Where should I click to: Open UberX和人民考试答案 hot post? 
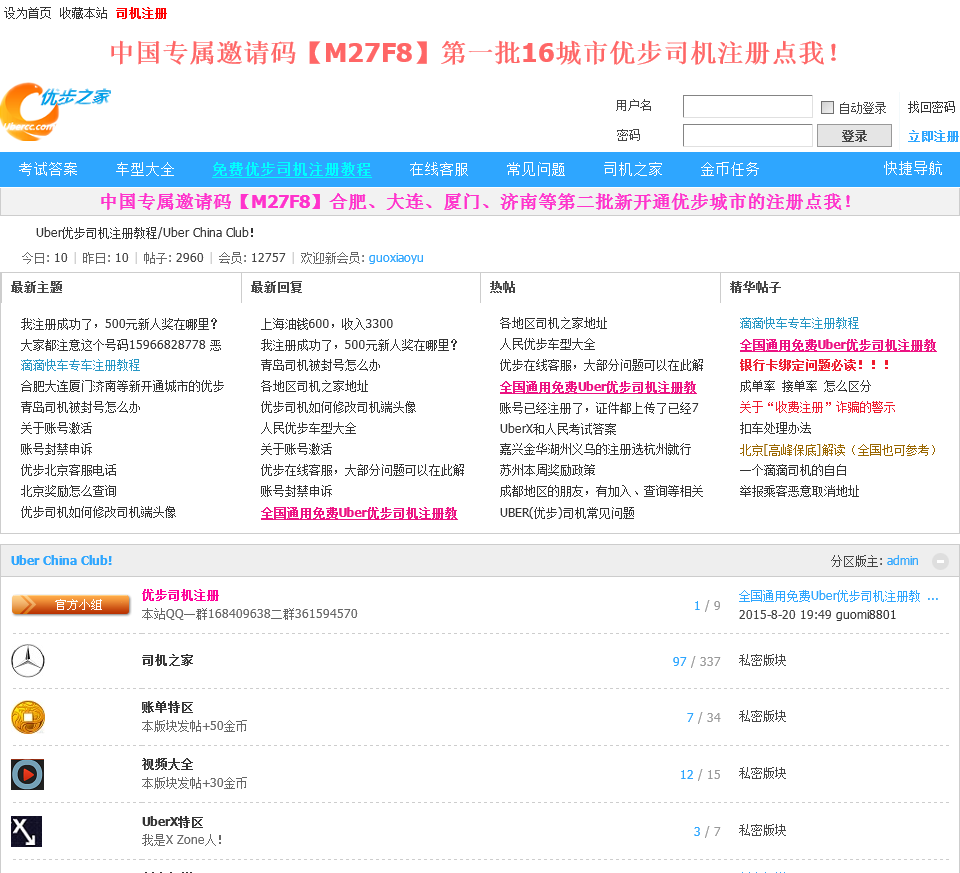coord(558,429)
